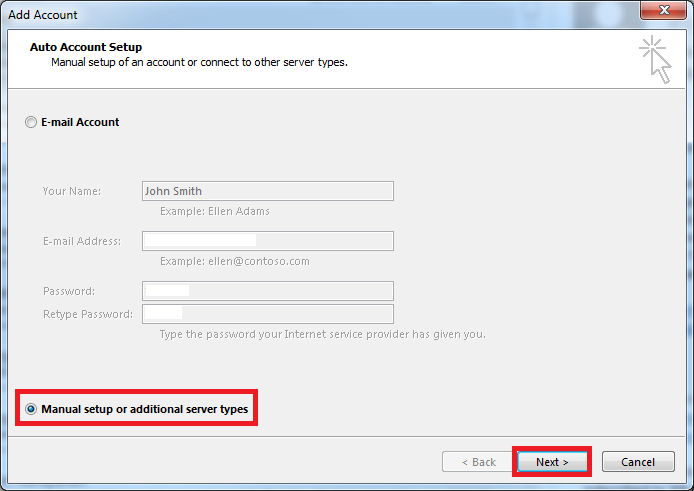Select Manual setup or additional server types
This screenshot has height=491, width=694.
tap(31, 409)
